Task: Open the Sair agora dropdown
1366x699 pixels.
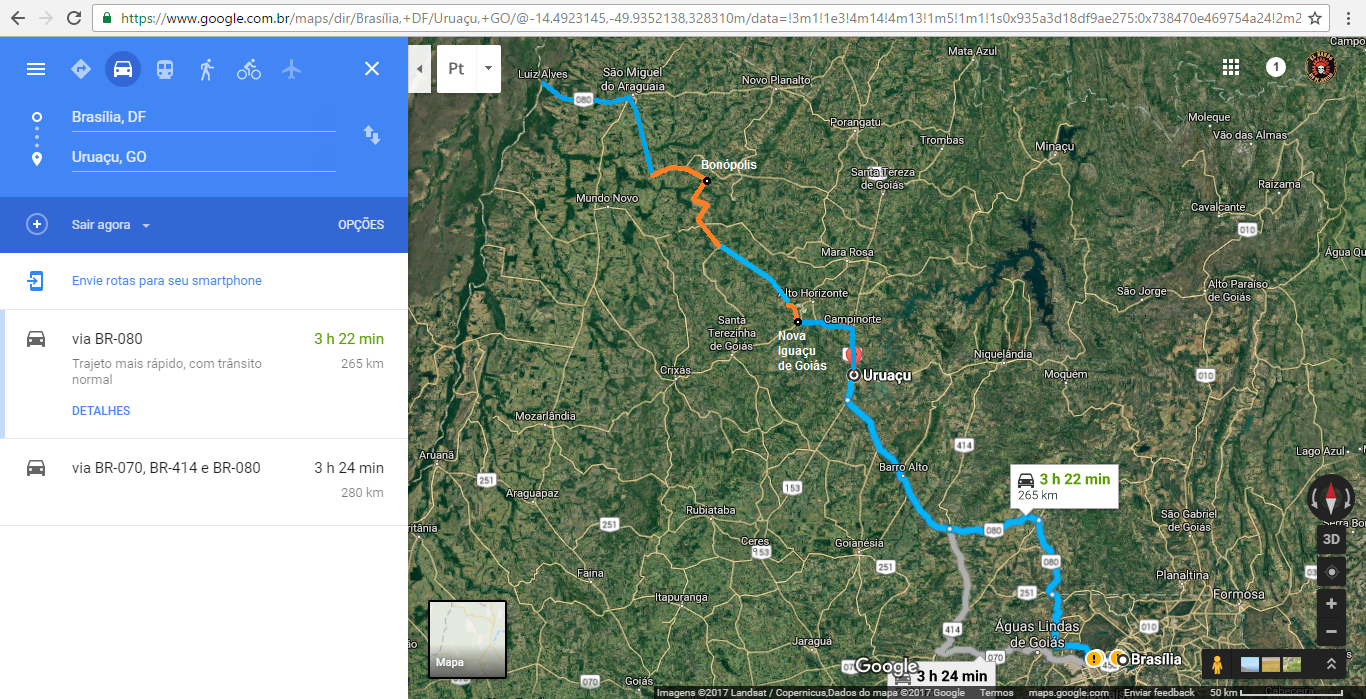Action: 111,225
